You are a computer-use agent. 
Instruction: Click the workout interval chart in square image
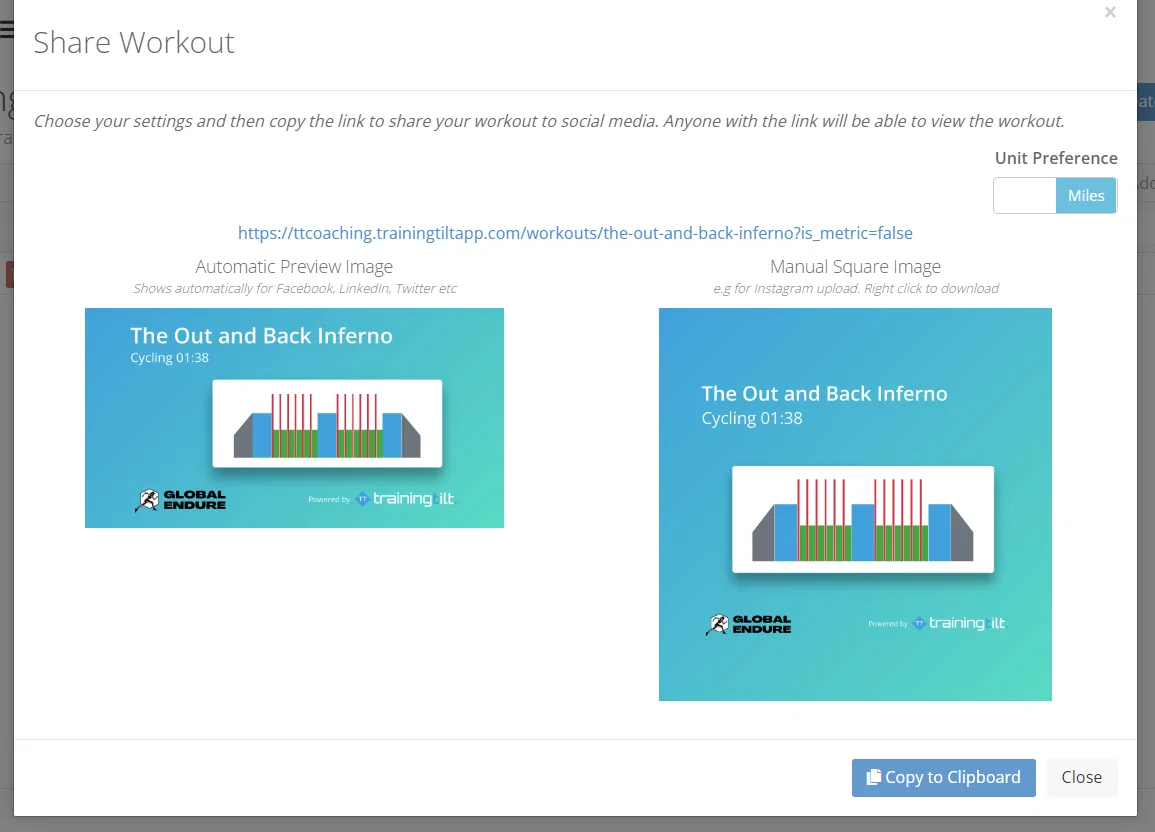[863, 519]
